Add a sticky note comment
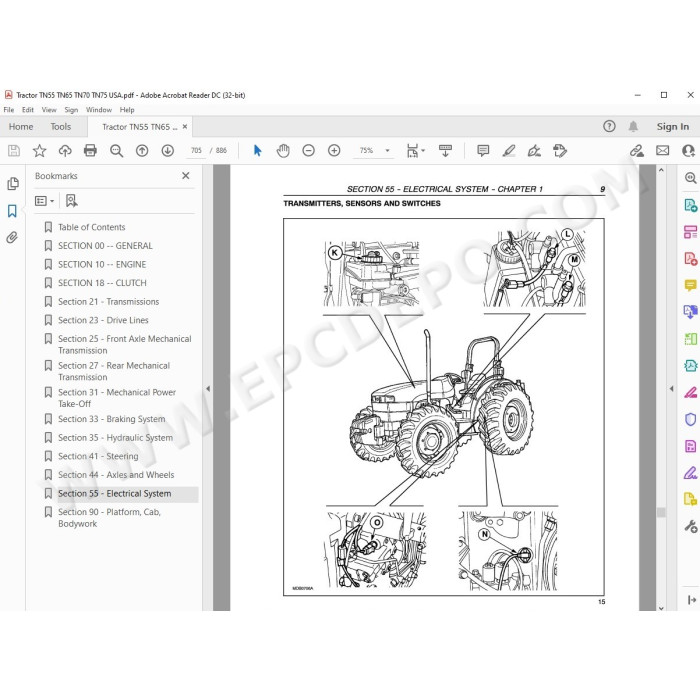700x700 pixels. coord(483,151)
